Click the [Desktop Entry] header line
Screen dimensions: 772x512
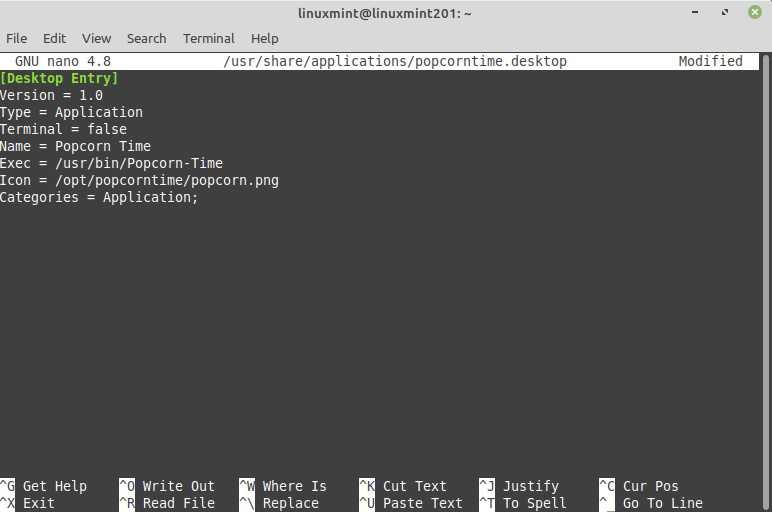(59, 78)
